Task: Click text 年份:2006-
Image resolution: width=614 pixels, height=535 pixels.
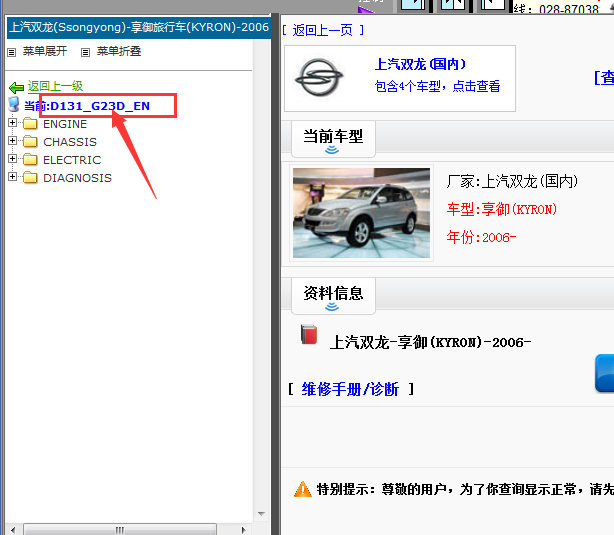Action: [x=481, y=237]
